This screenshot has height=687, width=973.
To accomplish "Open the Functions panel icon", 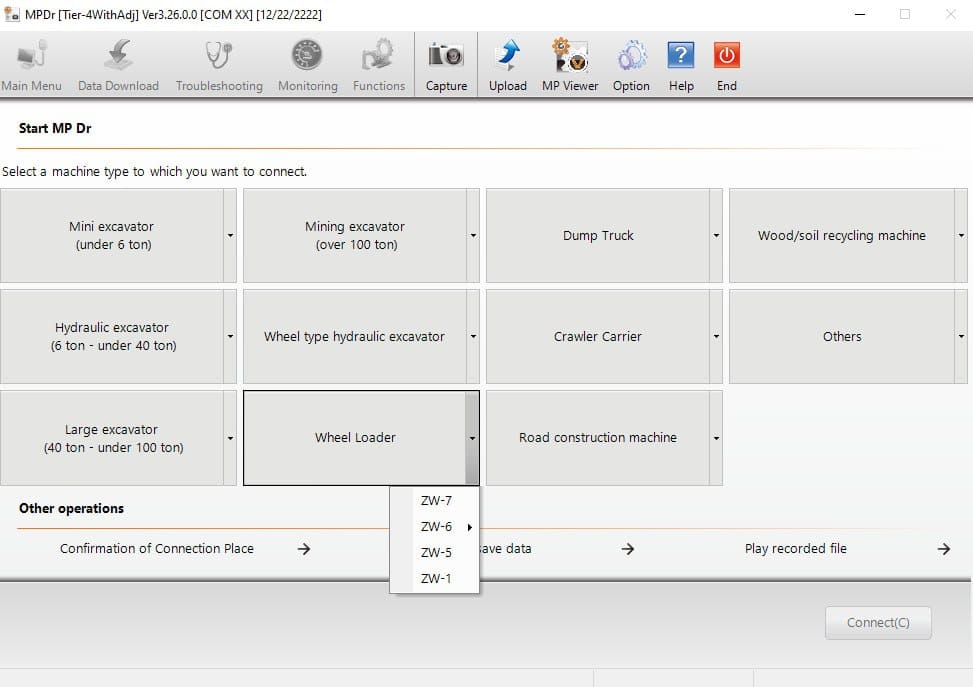I will (378, 63).
